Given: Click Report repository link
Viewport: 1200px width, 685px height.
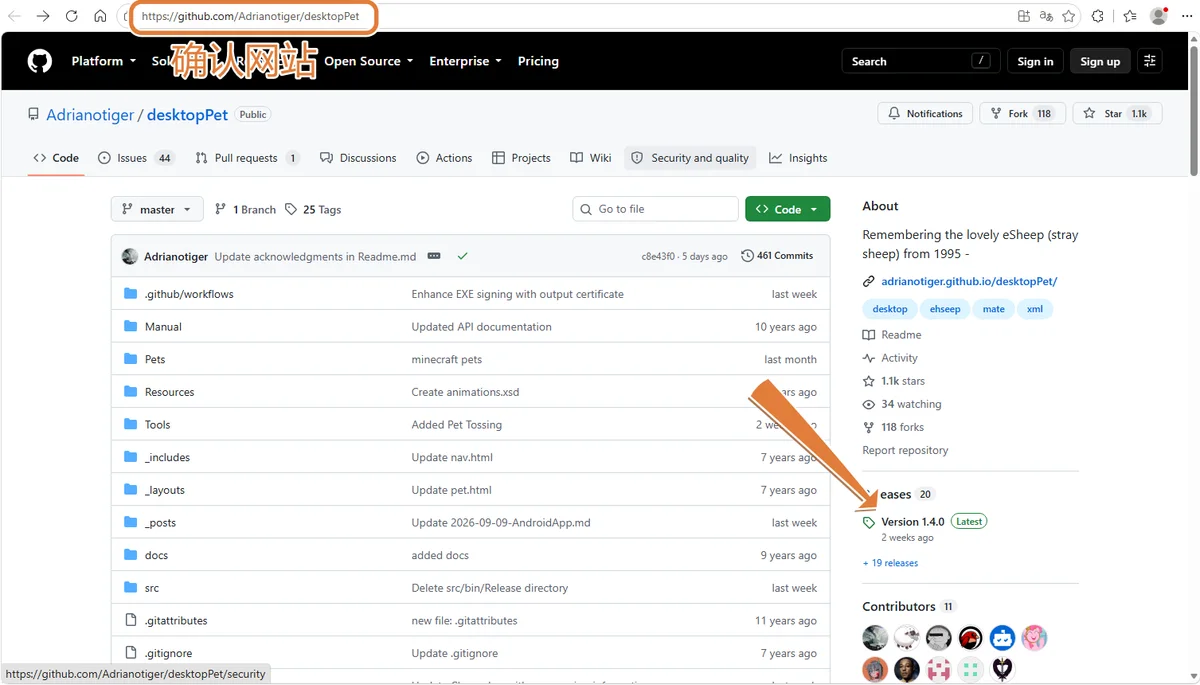Looking at the screenshot, I should point(905,450).
